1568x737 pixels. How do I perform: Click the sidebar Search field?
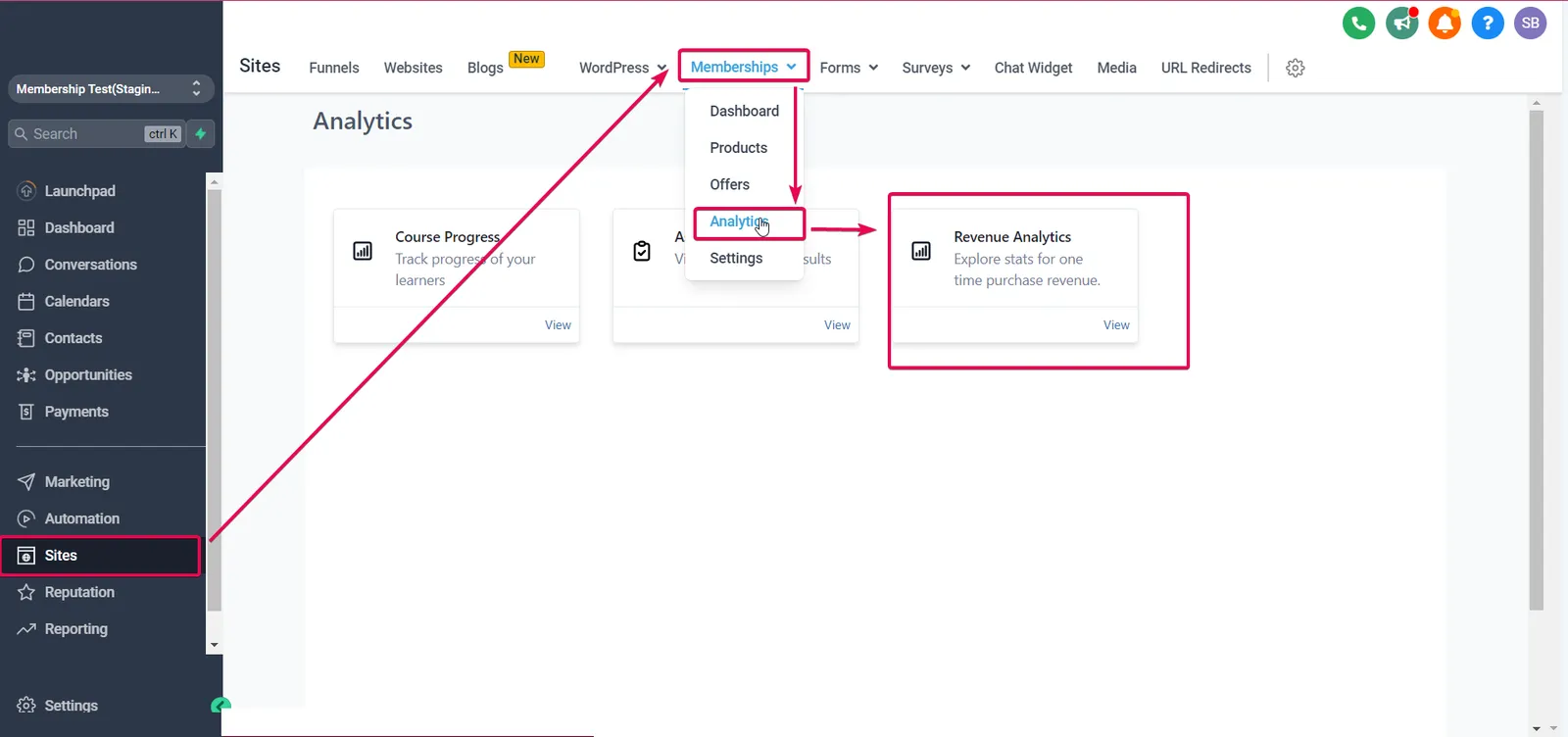point(96,134)
